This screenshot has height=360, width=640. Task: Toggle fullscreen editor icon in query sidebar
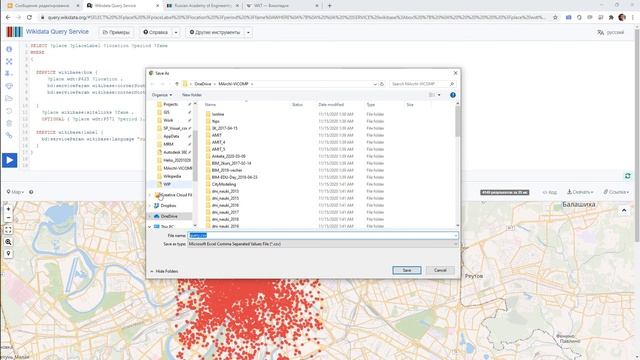[9, 61]
